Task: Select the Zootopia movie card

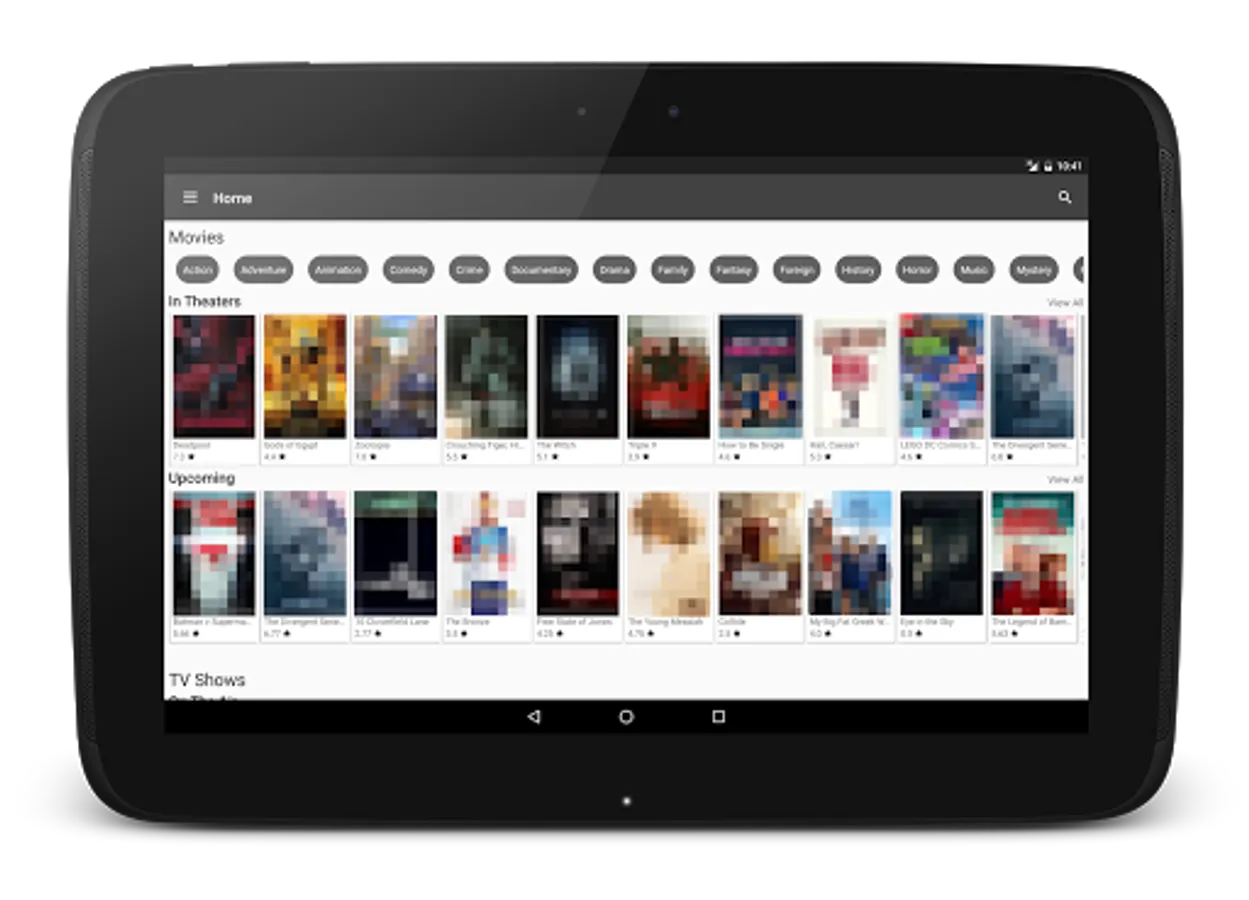Action: [396, 388]
